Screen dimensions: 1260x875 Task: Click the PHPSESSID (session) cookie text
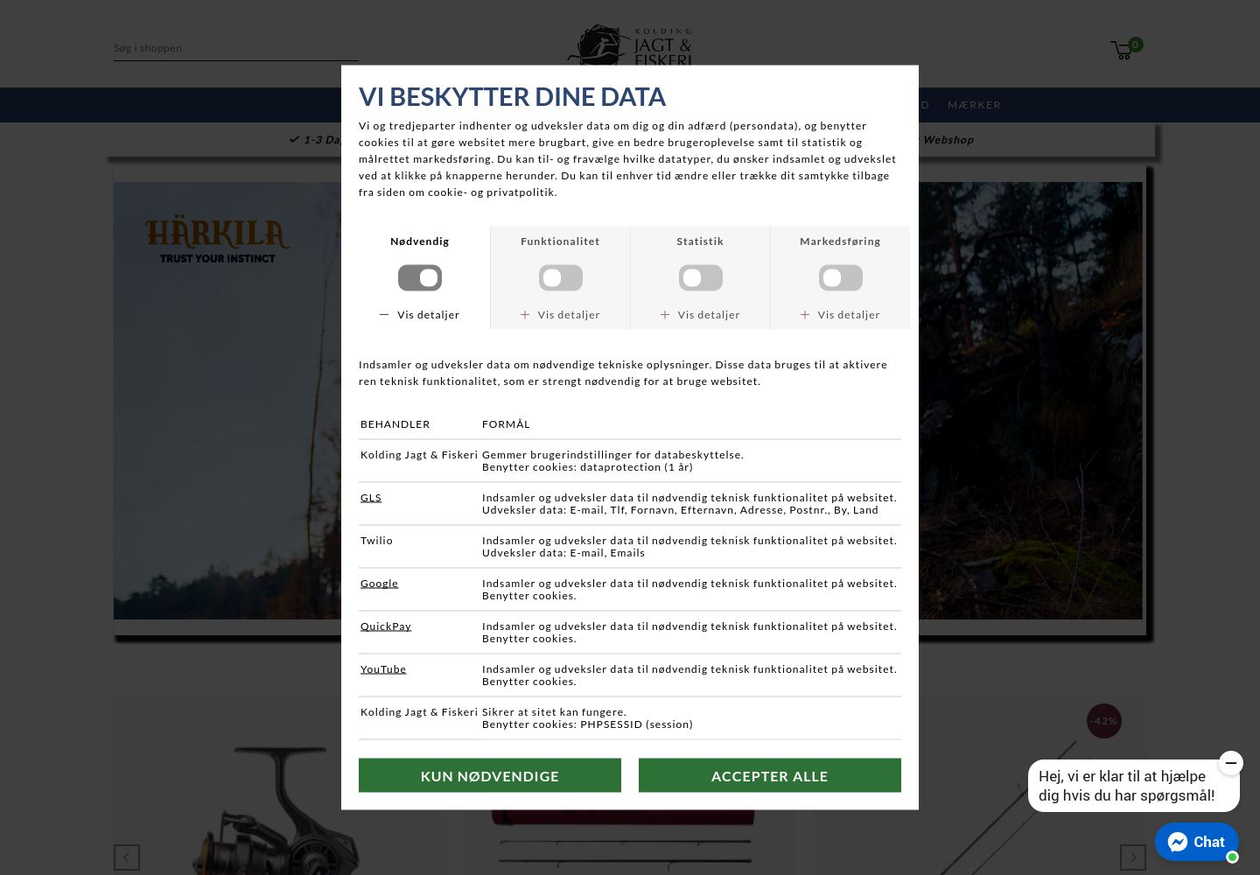636,725
